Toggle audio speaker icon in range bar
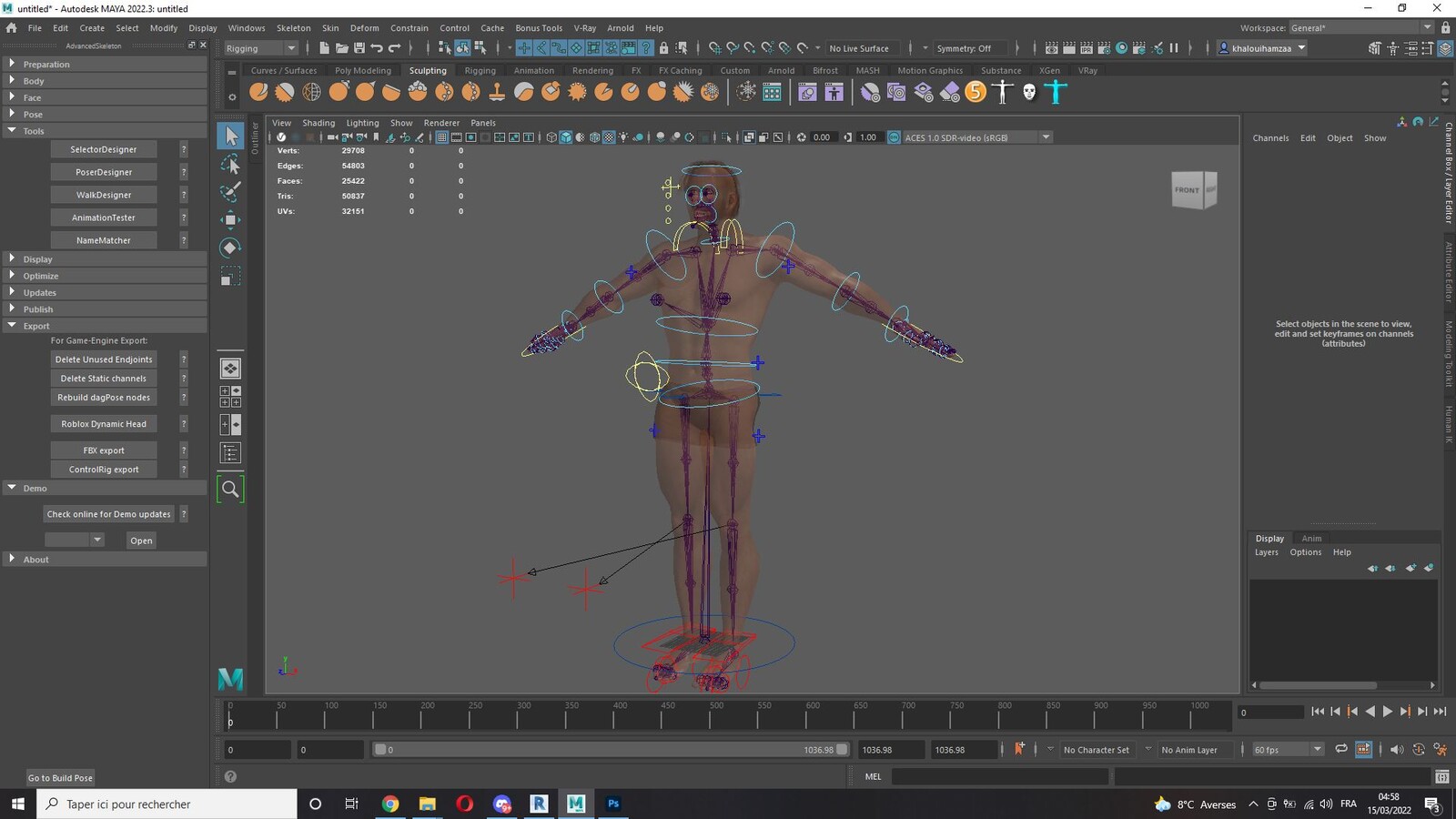This screenshot has width=1456, height=819. coord(1396,750)
